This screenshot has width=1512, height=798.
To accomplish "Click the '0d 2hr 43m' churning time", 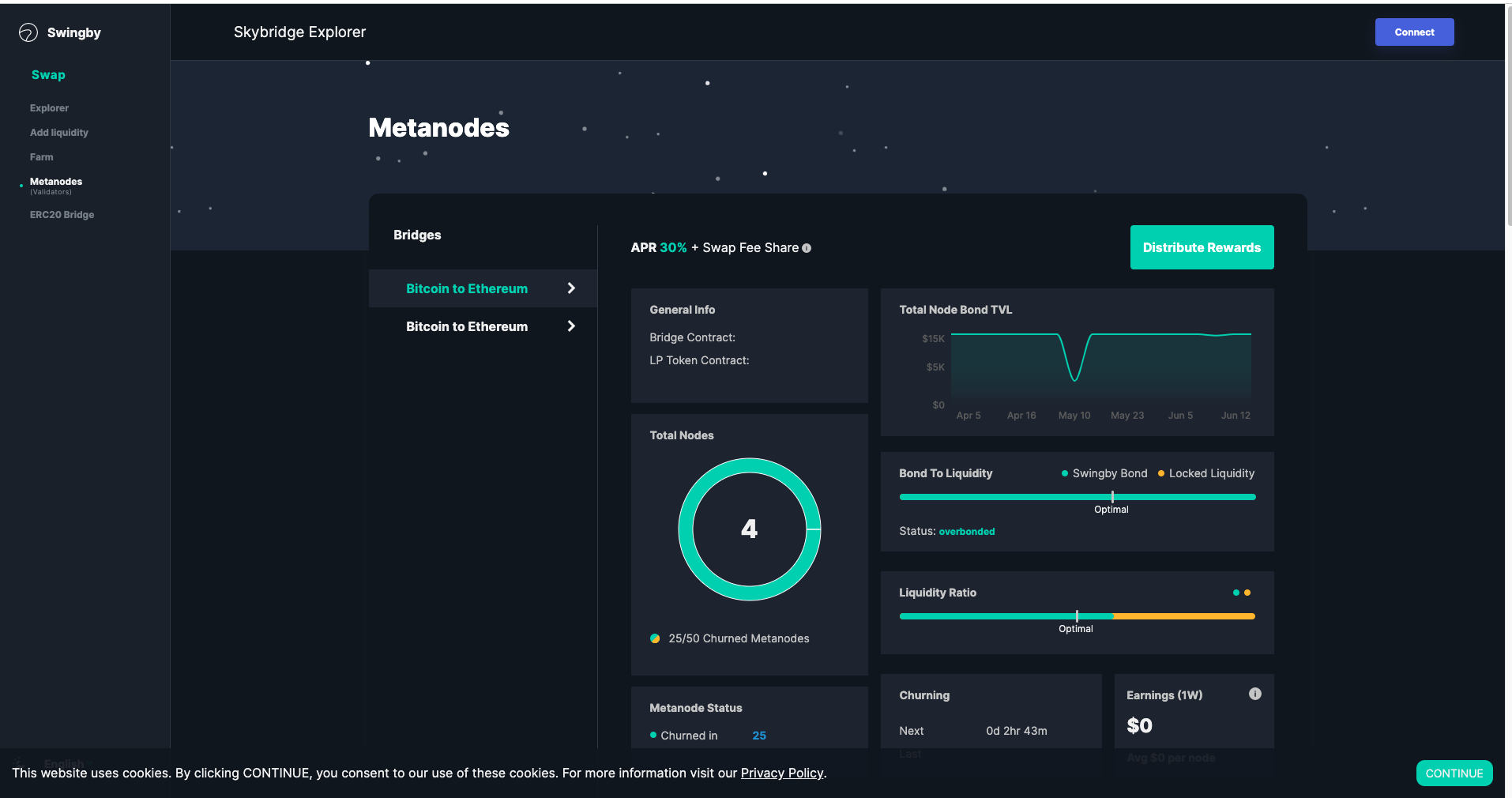I will [x=1017, y=731].
